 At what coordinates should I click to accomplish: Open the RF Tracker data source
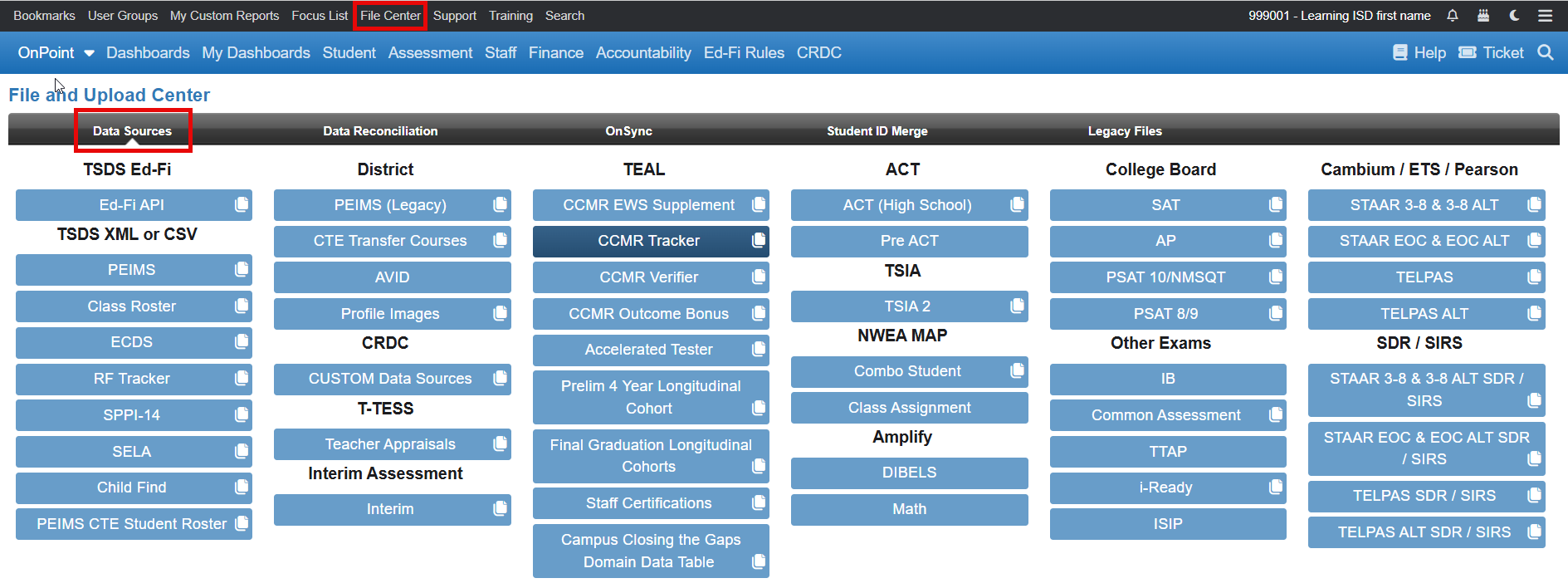[x=133, y=379]
